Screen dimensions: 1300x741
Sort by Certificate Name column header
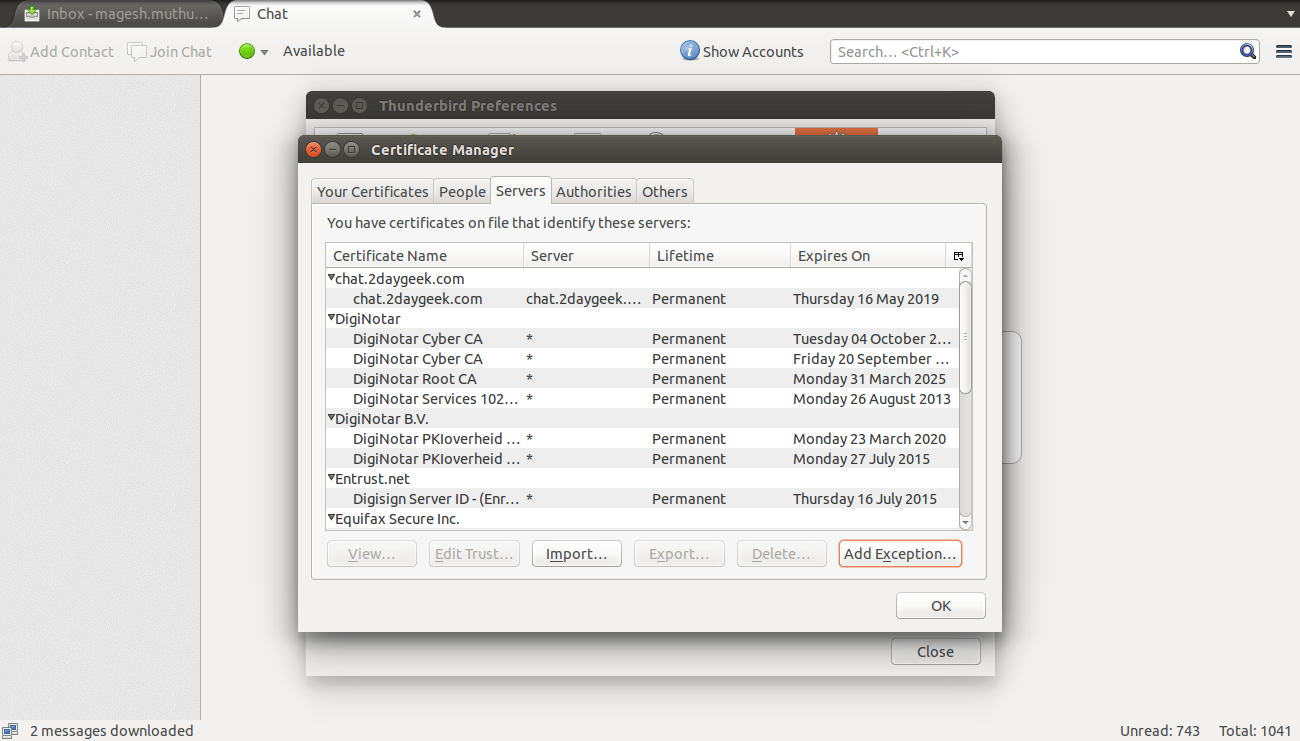424,256
